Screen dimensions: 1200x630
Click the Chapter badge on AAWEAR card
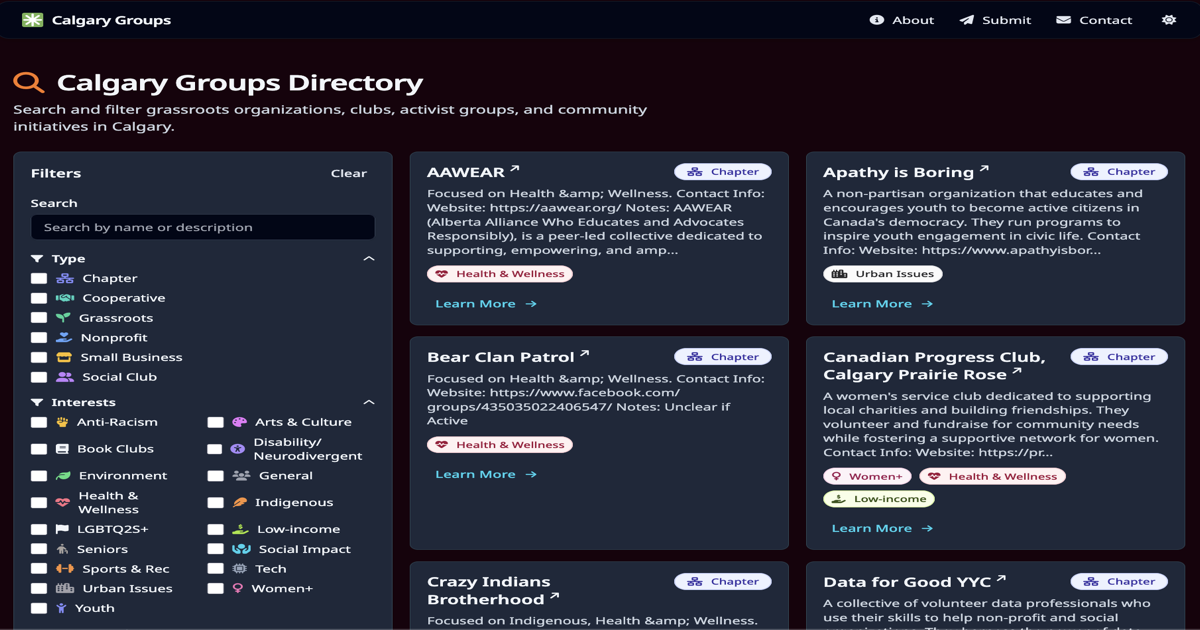[723, 172]
